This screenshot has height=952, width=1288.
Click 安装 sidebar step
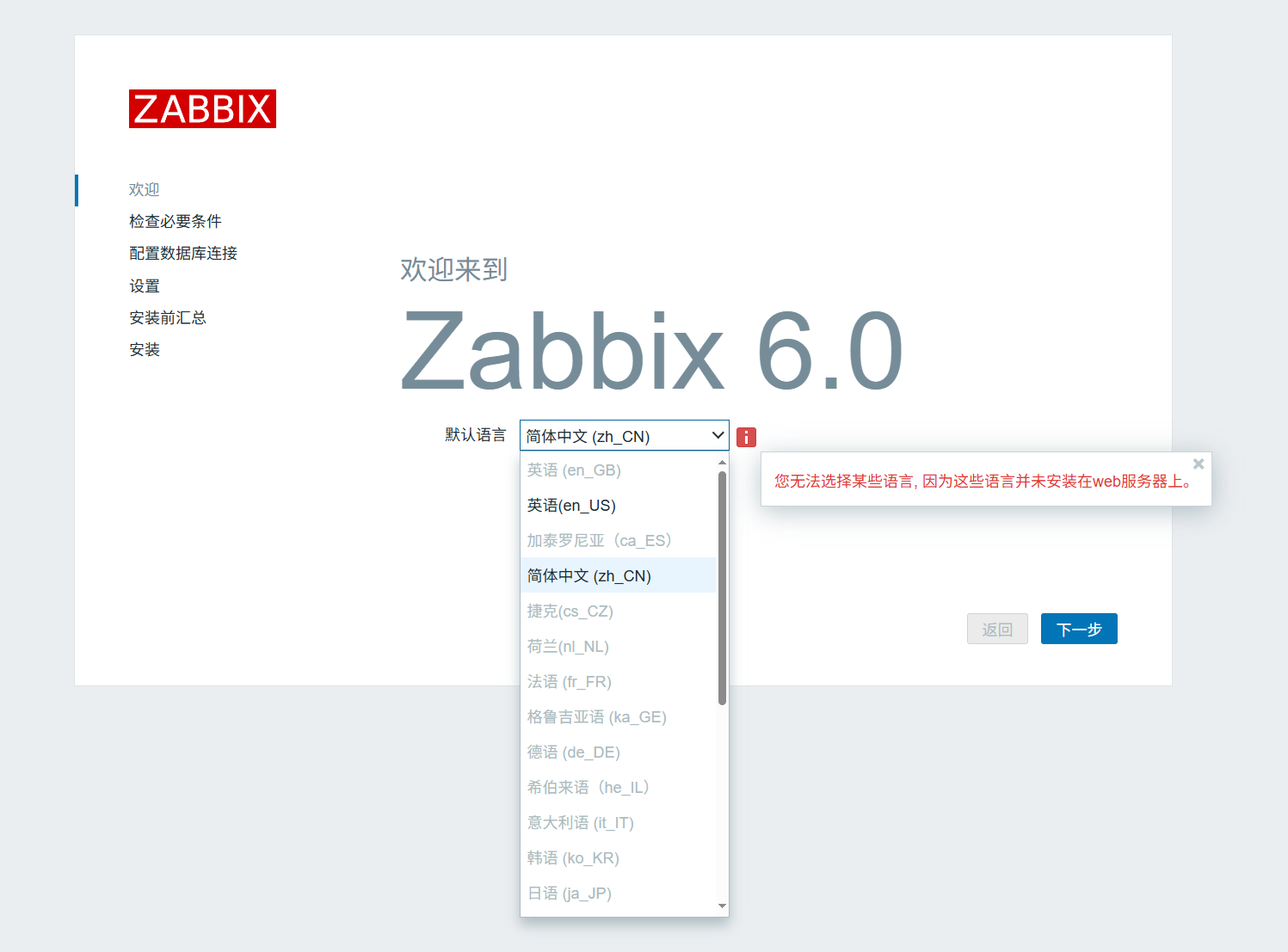click(145, 349)
